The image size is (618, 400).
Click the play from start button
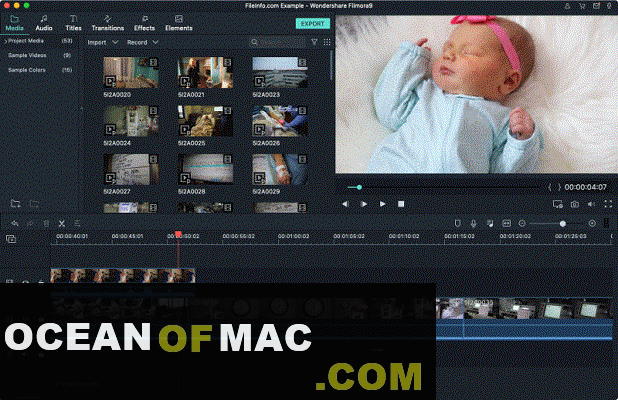point(364,204)
